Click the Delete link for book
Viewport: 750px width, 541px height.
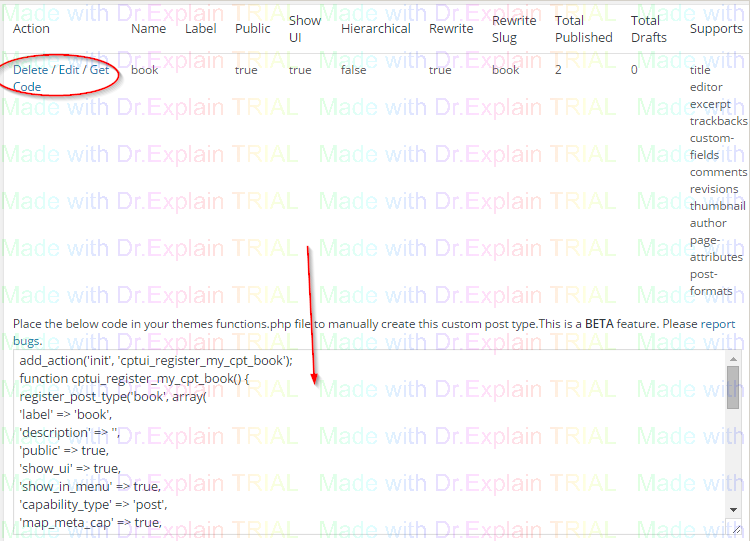pyautogui.click(x=30, y=70)
